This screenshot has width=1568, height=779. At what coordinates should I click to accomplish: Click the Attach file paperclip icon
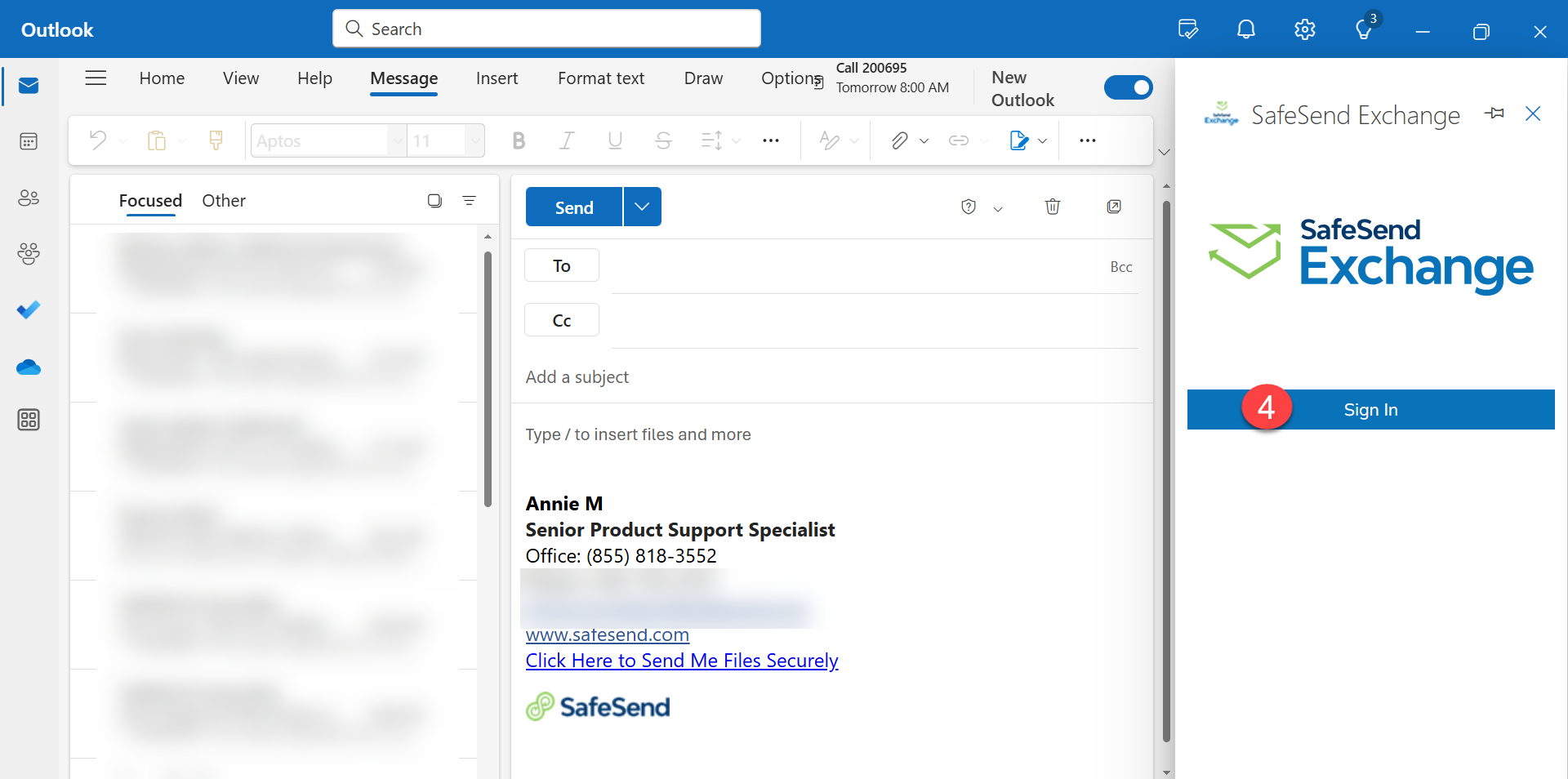tap(899, 140)
